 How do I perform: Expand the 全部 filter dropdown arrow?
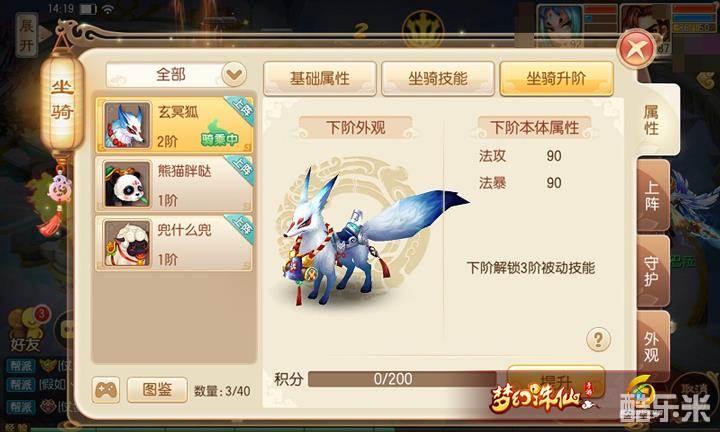(234, 74)
